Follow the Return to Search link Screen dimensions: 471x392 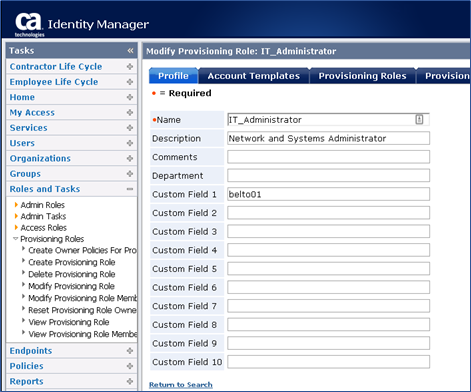click(x=181, y=385)
